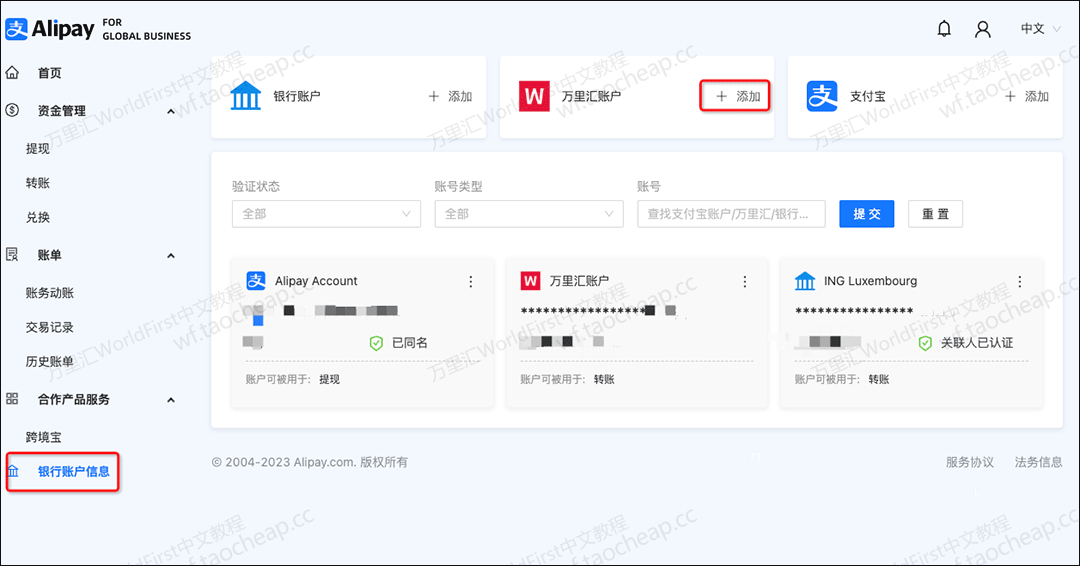Screen dimensions: 1080x566
Task: Click the 已同名 status text
Action: coord(410,343)
